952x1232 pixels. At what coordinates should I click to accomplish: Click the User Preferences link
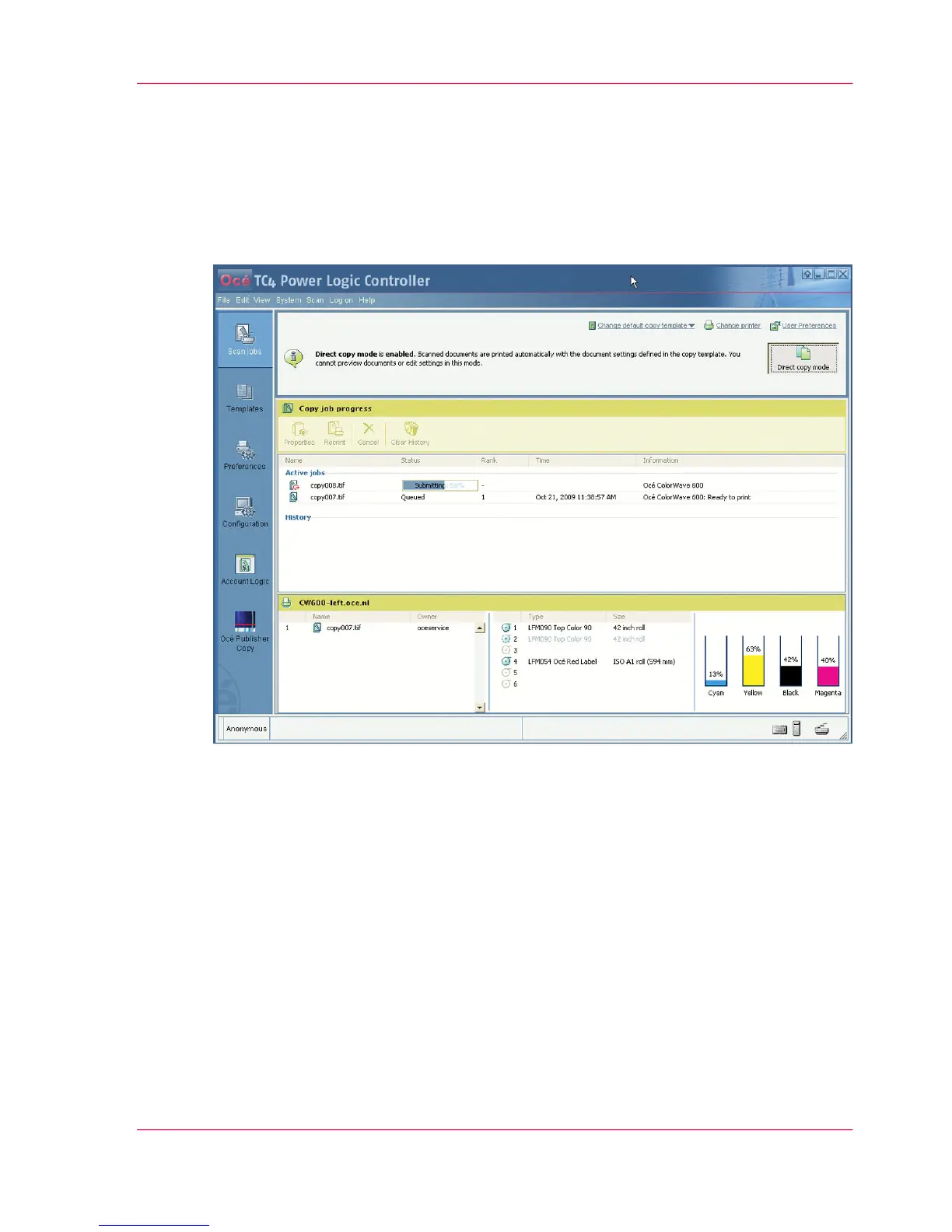pos(803,326)
